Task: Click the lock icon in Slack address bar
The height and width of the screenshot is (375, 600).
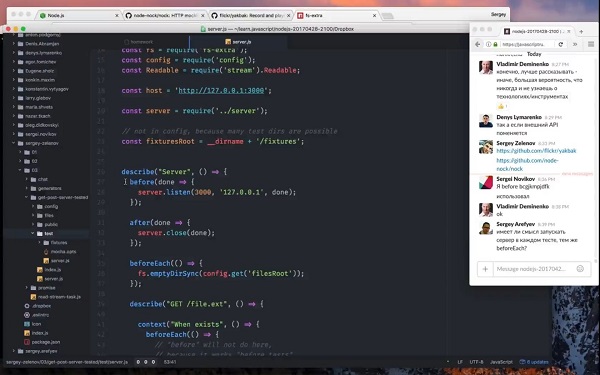Action: [x=496, y=44]
